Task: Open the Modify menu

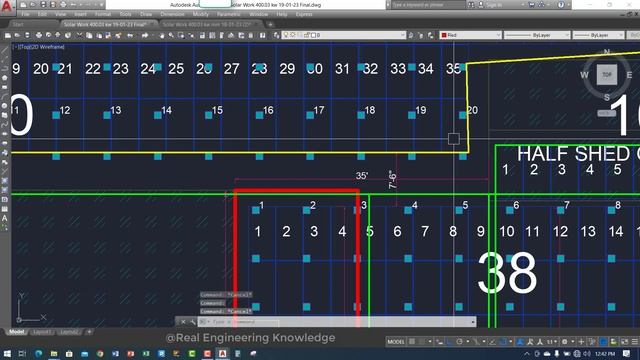Action: tap(200, 14)
